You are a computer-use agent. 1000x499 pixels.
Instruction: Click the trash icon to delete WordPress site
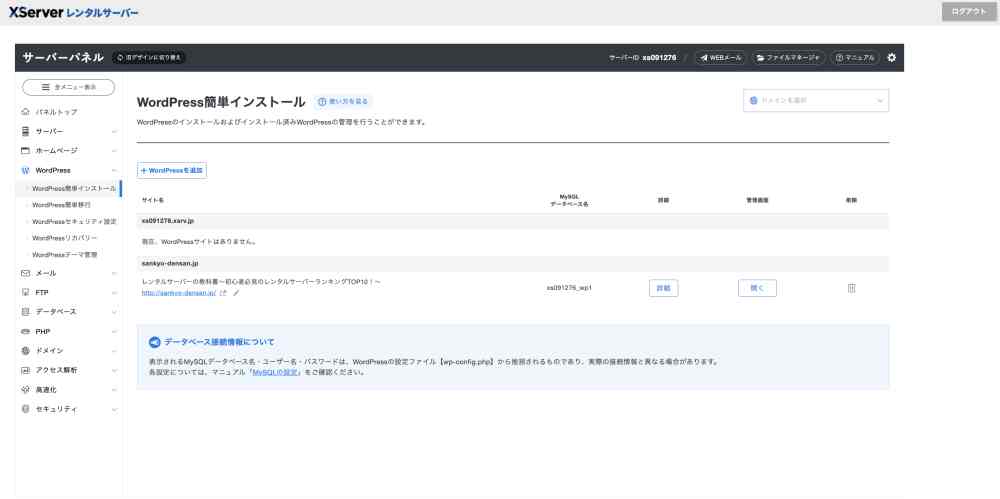[x=851, y=288]
